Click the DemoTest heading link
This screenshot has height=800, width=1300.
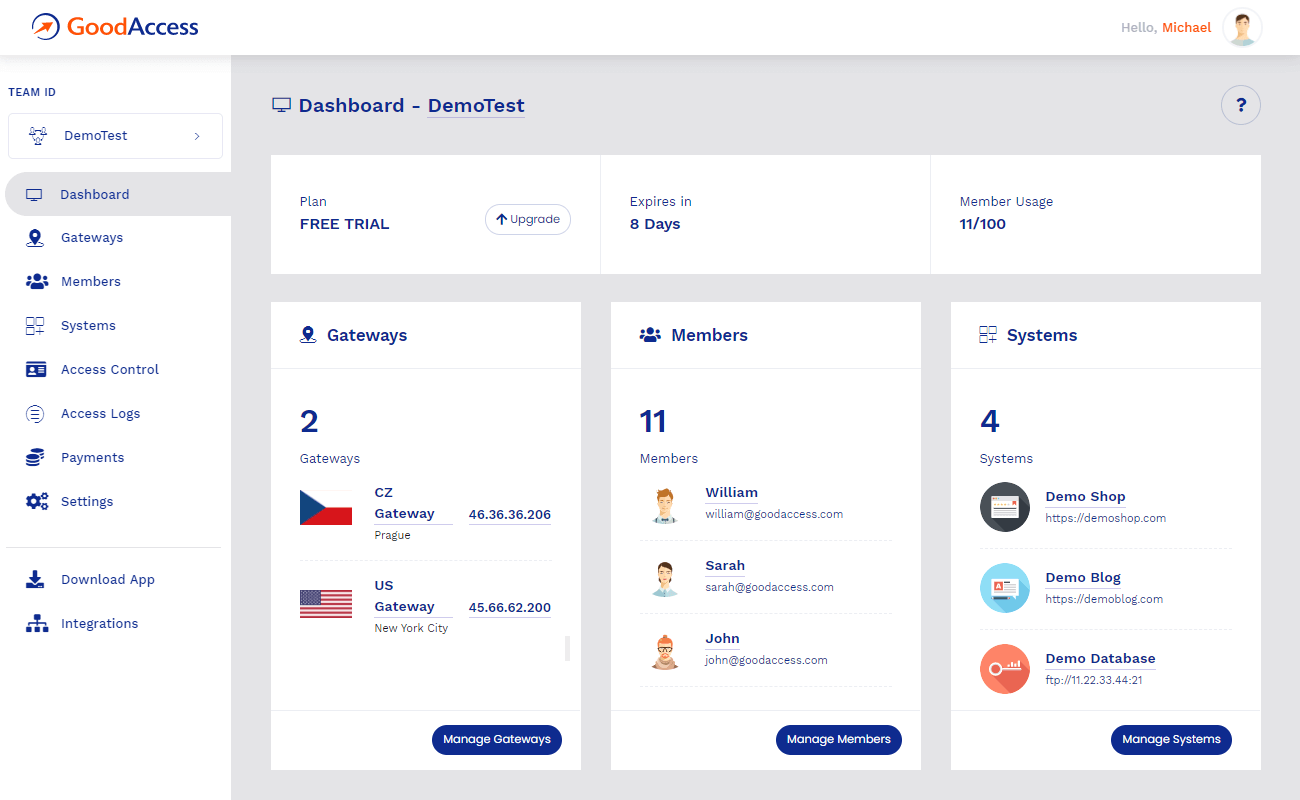point(476,106)
